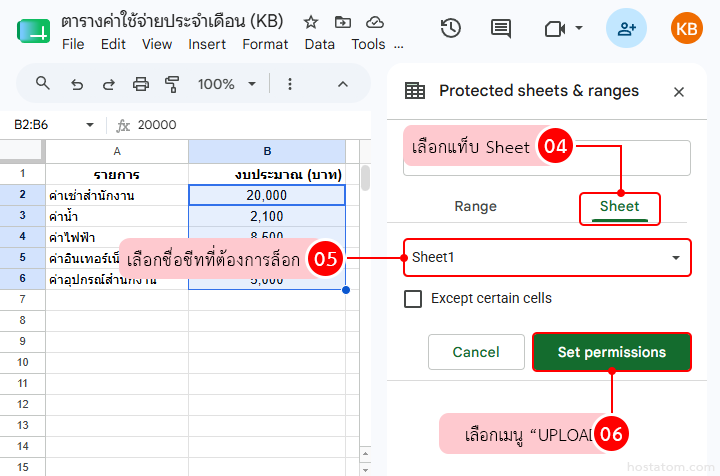The height and width of the screenshot is (476, 720).
Task: Select row 13 header
Action: pos(22,425)
